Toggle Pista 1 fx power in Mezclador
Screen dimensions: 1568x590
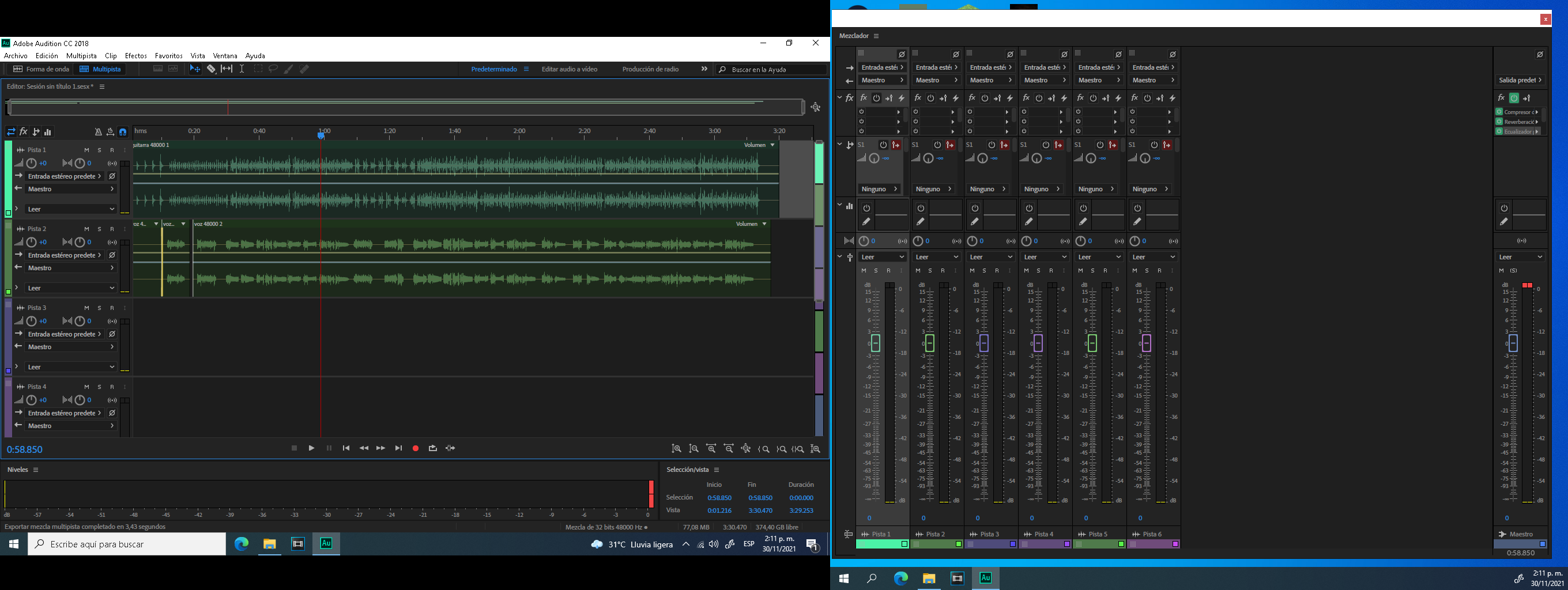876,98
